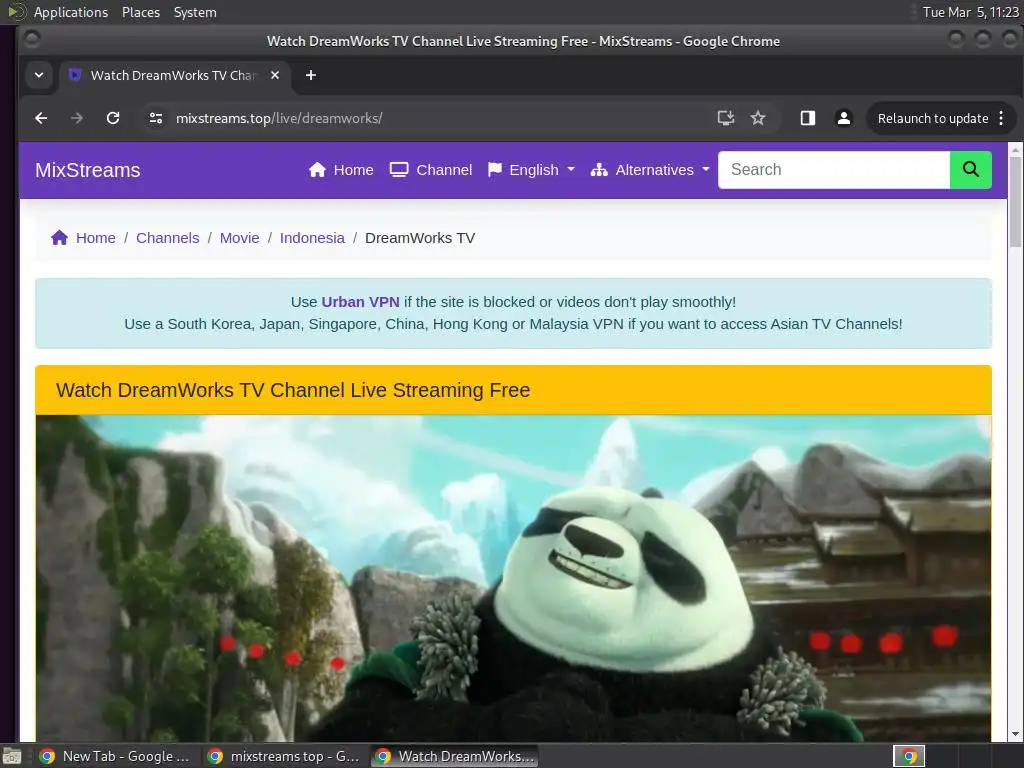The image size is (1024, 768).
Task: Click the browser forward arrow
Action: coord(76,118)
